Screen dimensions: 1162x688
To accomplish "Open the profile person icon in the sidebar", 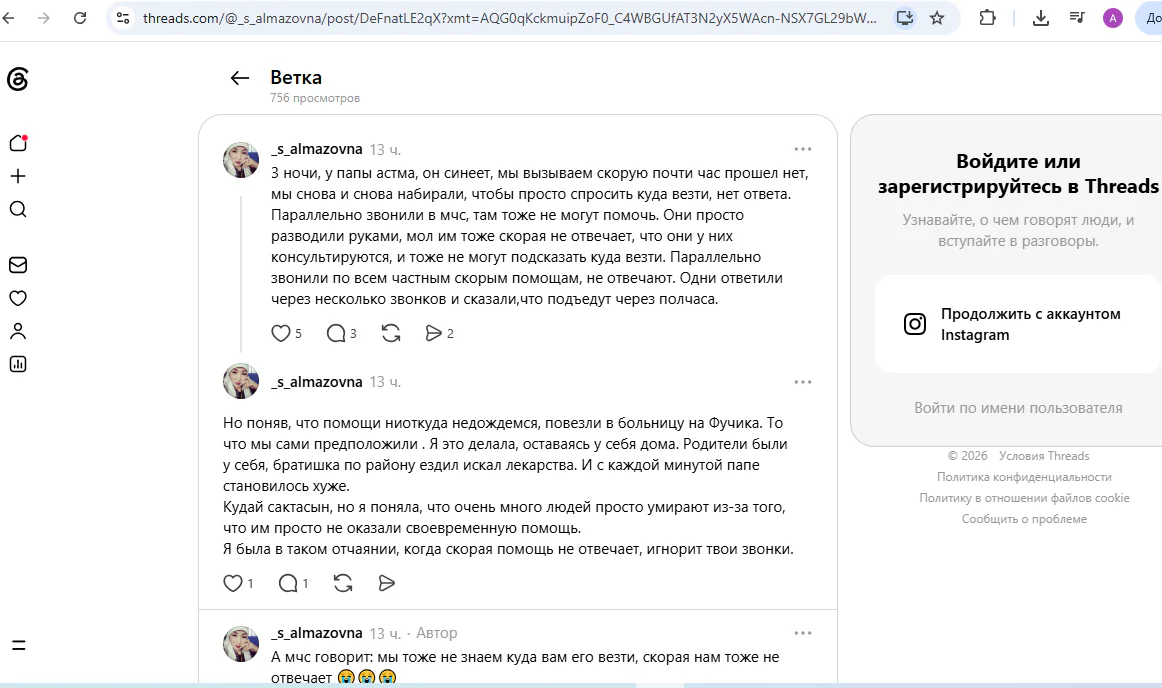I will click(18, 331).
